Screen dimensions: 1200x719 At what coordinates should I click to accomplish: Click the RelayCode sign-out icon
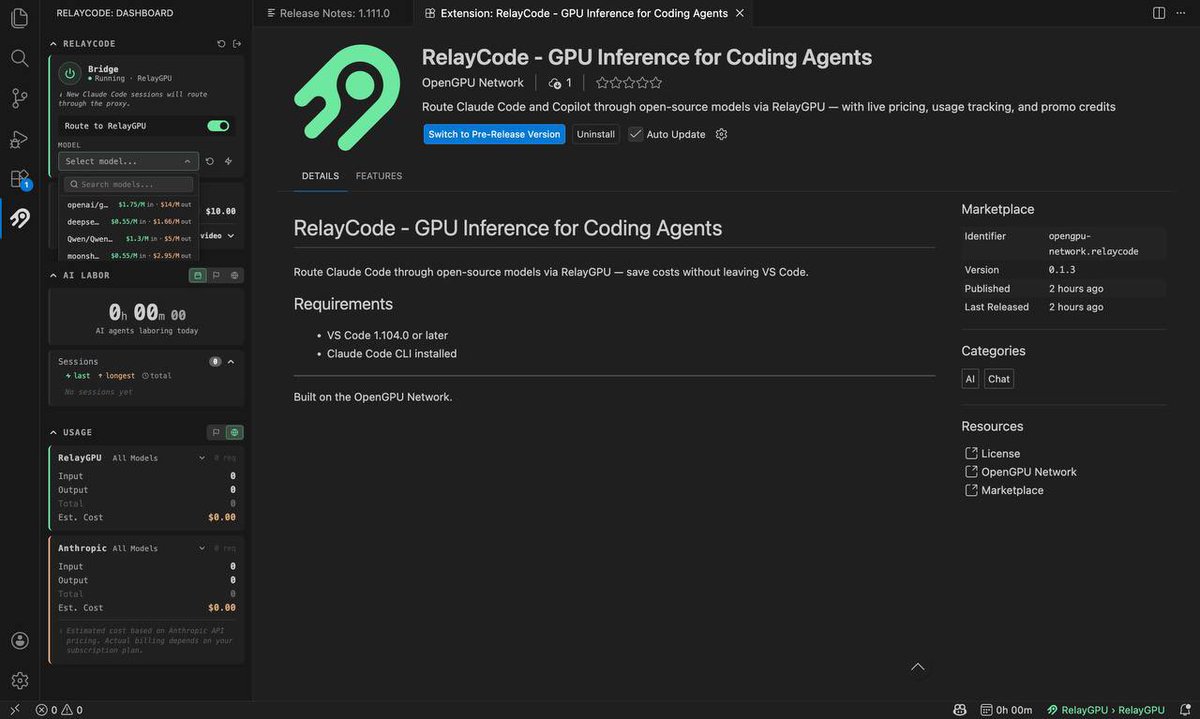[237, 44]
